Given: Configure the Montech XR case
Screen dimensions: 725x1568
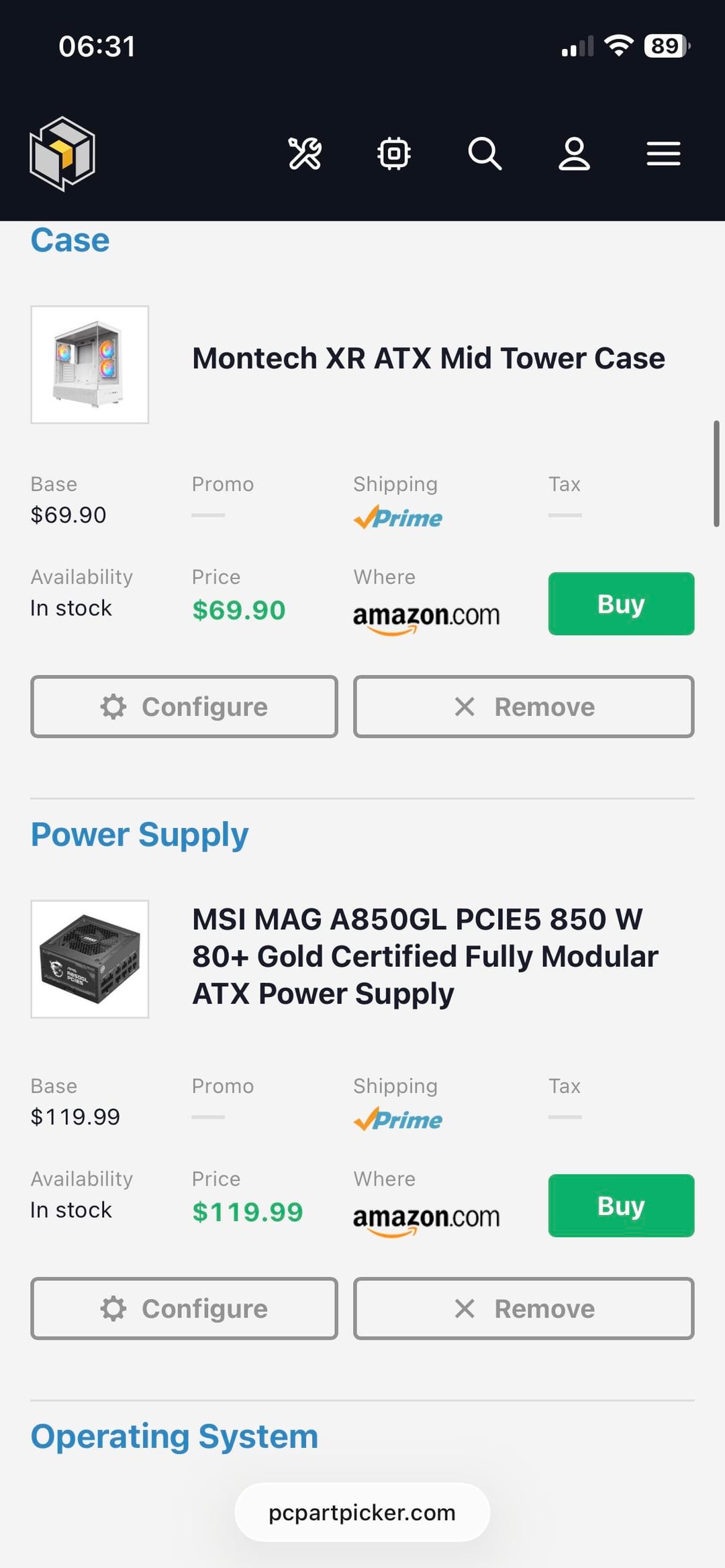Looking at the screenshot, I should [184, 707].
